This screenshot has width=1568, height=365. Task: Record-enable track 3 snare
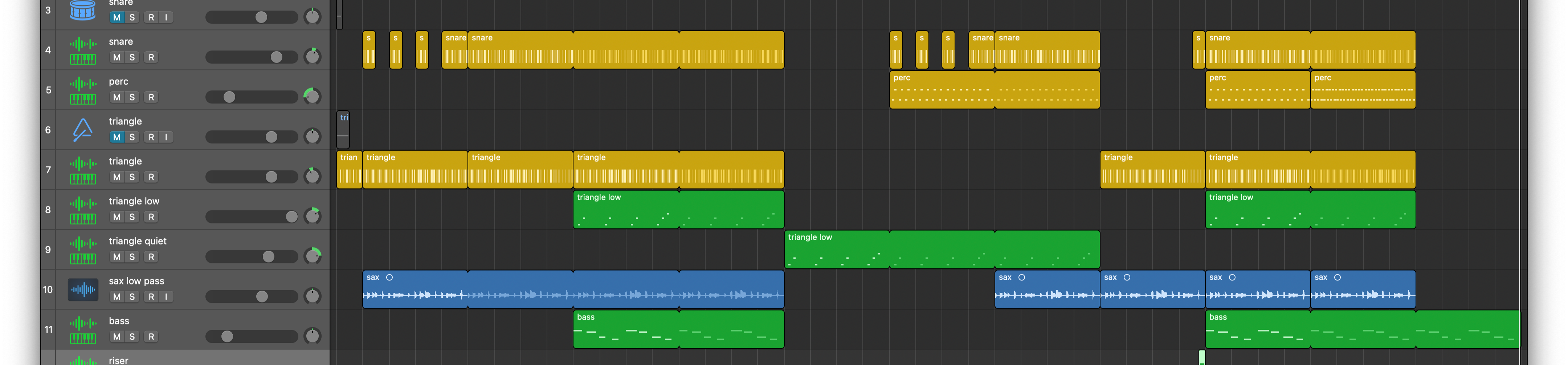tap(152, 18)
